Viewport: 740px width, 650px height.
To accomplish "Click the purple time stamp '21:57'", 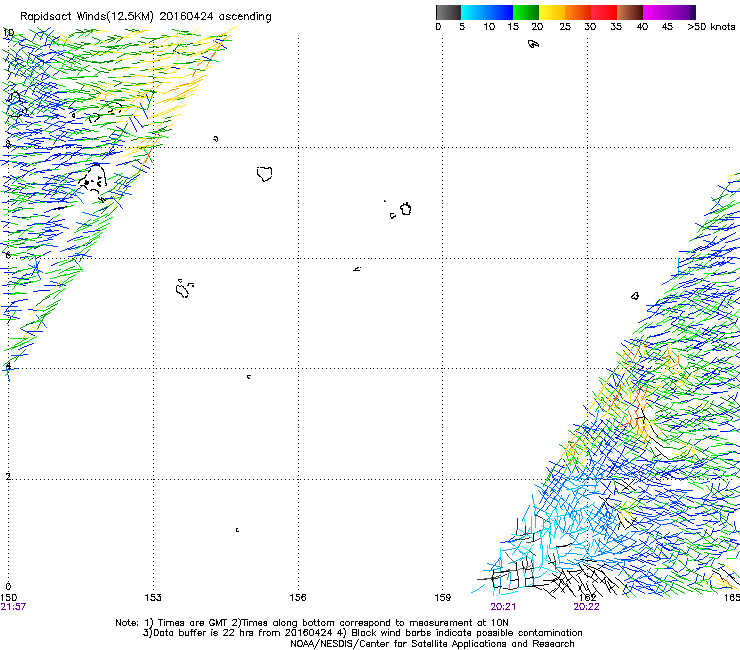I will point(13,607).
